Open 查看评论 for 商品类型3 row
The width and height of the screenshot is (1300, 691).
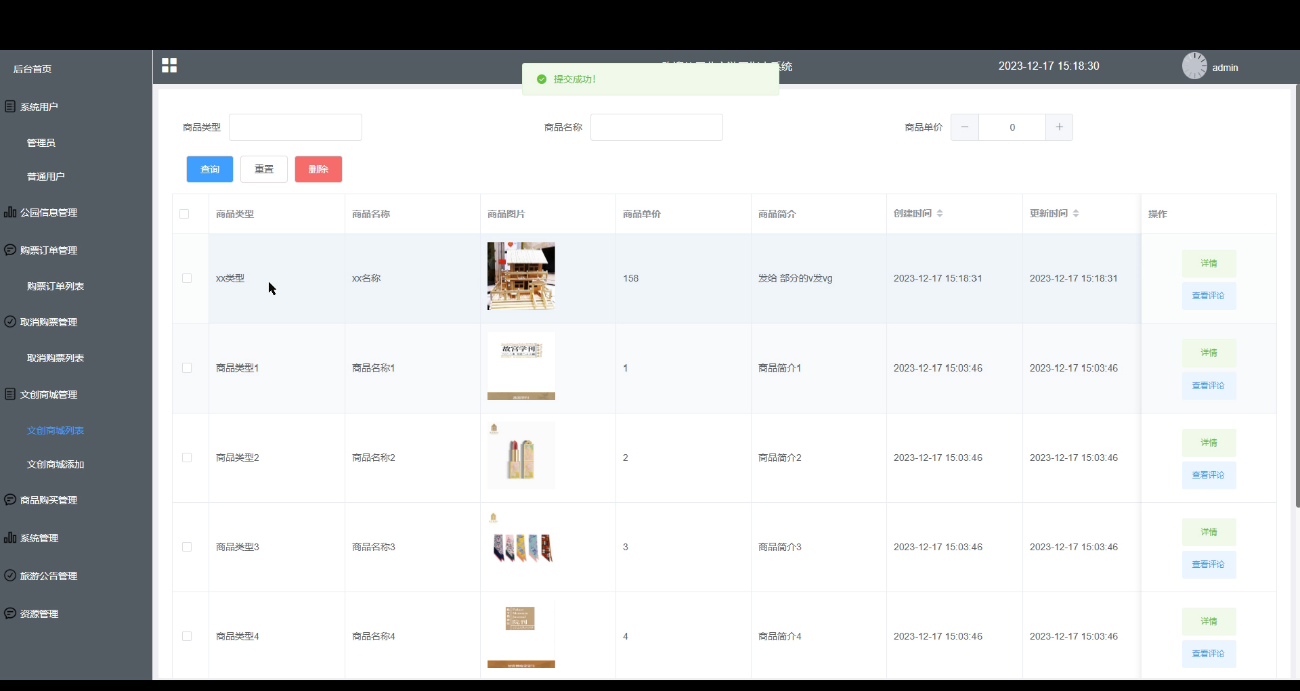tap(1209, 564)
